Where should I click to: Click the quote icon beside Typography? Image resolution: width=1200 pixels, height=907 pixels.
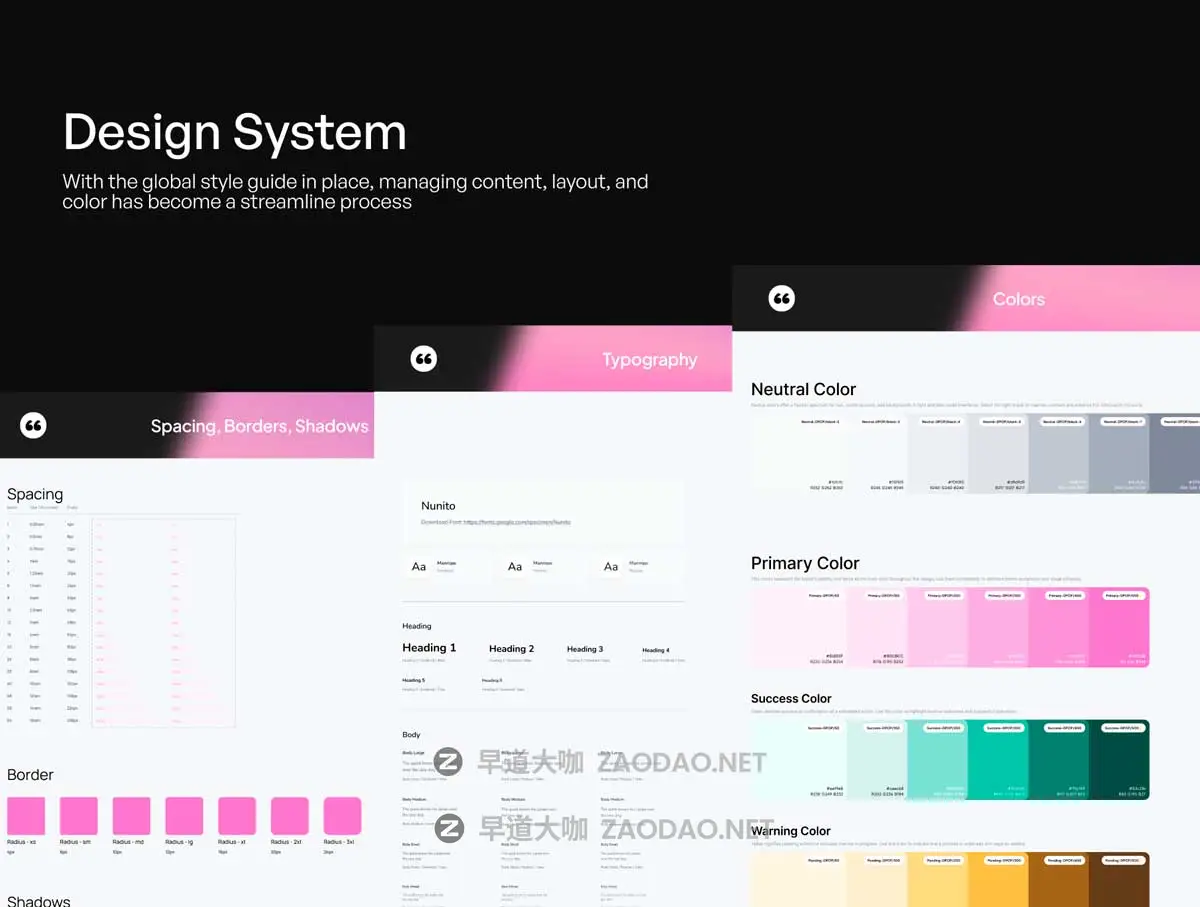coord(424,359)
